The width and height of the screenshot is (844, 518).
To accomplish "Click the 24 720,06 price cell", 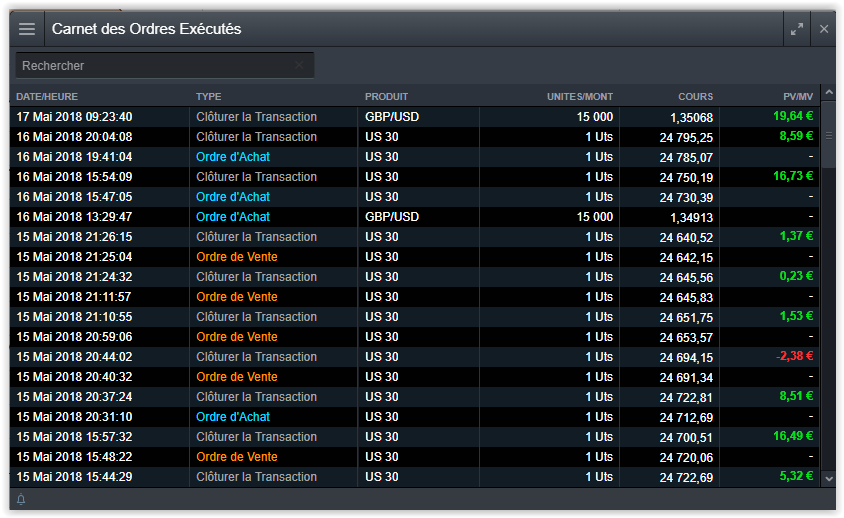I will pos(686,458).
